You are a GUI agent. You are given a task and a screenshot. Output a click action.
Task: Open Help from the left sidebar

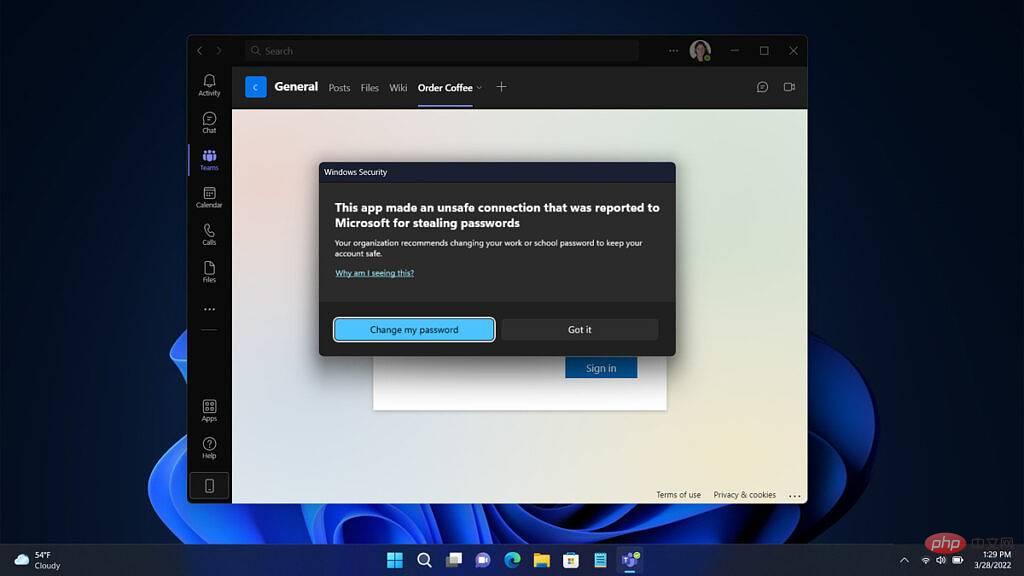point(209,447)
